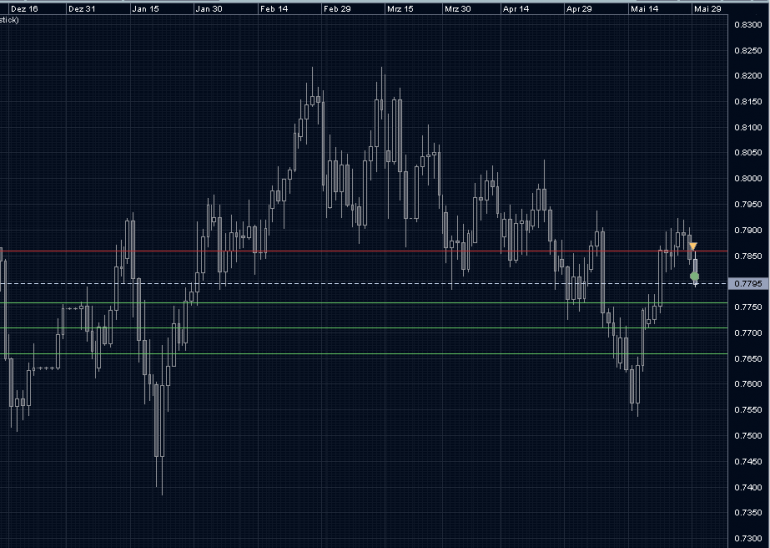Screen dimensions: 770x548
Task: Select the green line near 0.7750
Action: coord(363,303)
